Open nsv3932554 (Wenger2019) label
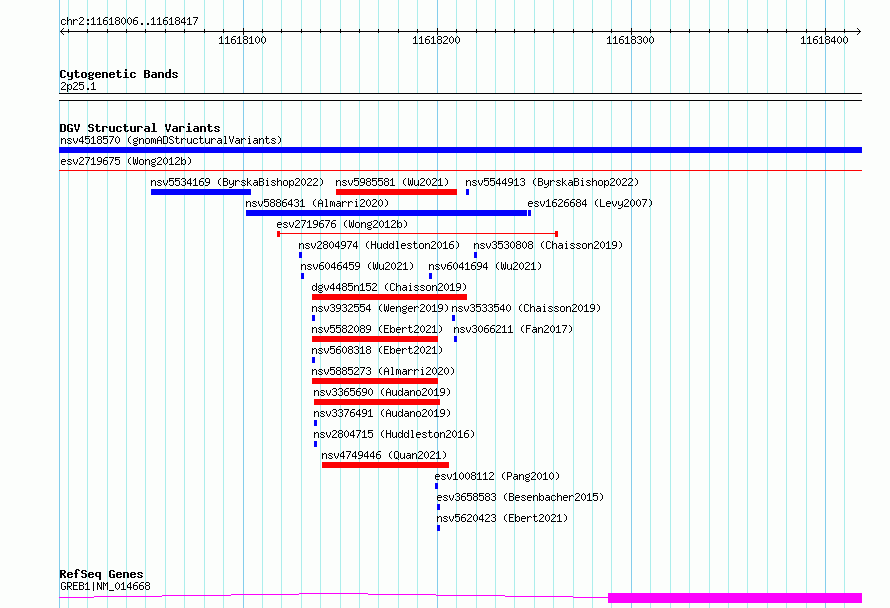Screen dimensions: 890x608 pyautogui.click(x=380, y=308)
